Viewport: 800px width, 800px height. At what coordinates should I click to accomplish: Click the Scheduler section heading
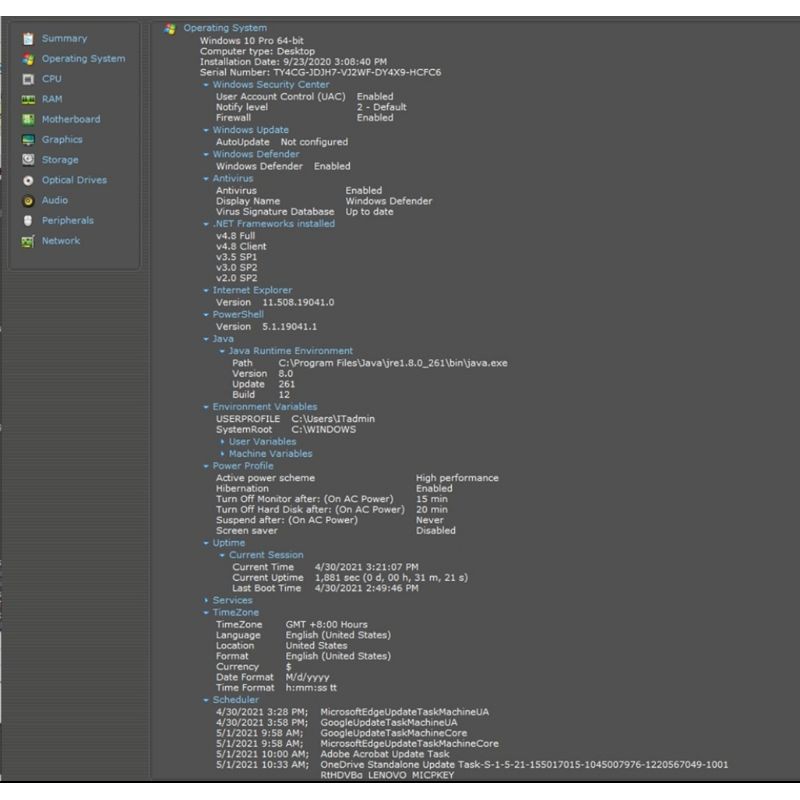coord(235,700)
